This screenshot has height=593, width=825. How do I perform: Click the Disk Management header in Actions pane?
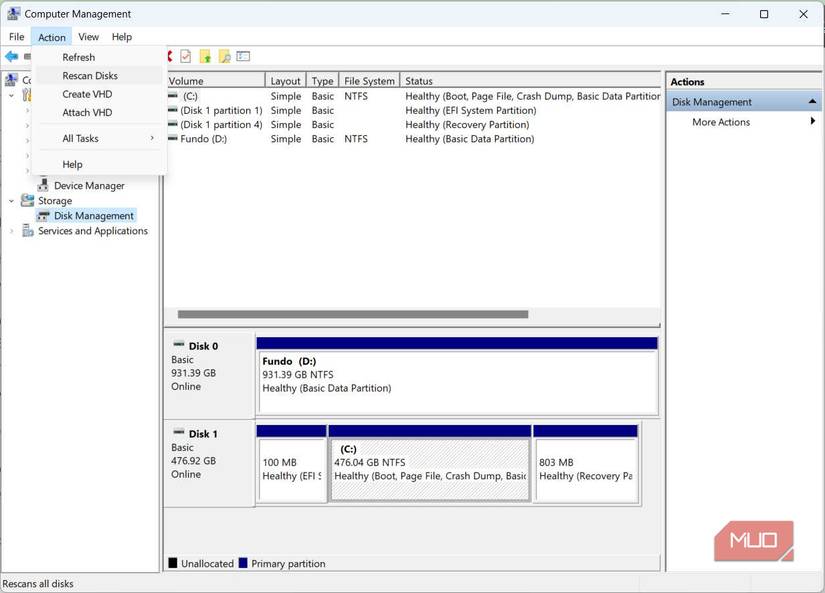(x=743, y=102)
